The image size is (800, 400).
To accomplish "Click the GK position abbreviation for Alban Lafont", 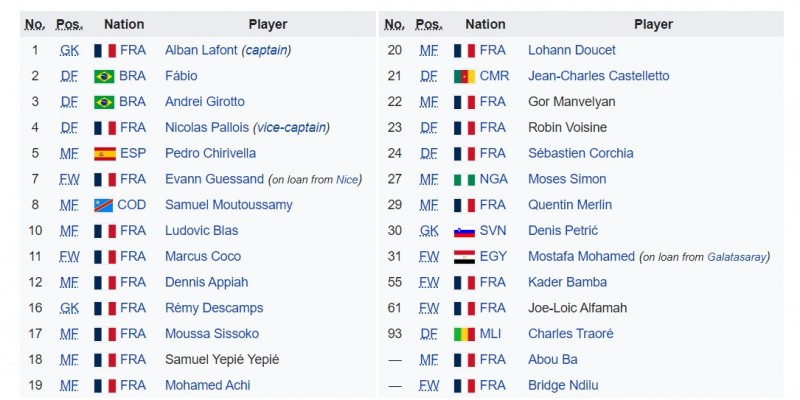I will (68, 50).
